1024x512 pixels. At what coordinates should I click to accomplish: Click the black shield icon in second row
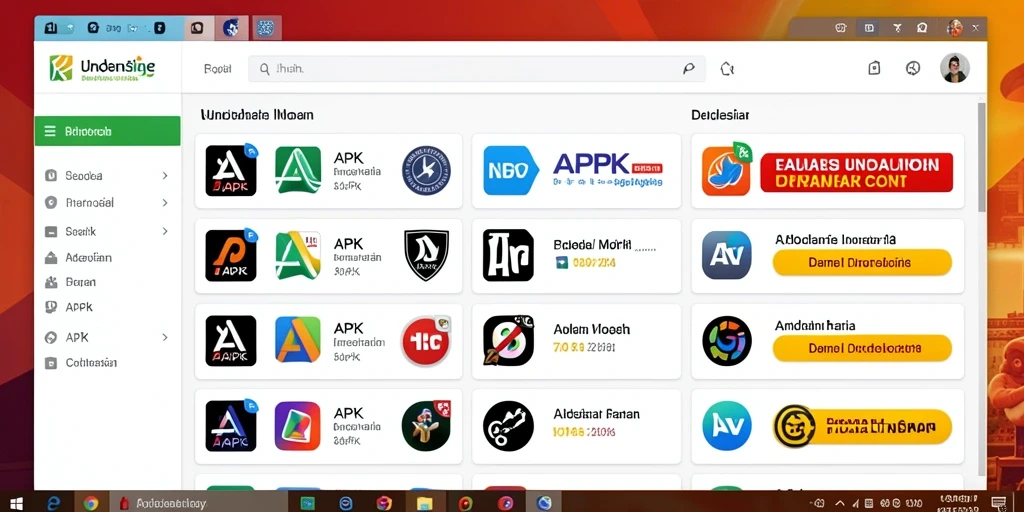click(426, 255)
